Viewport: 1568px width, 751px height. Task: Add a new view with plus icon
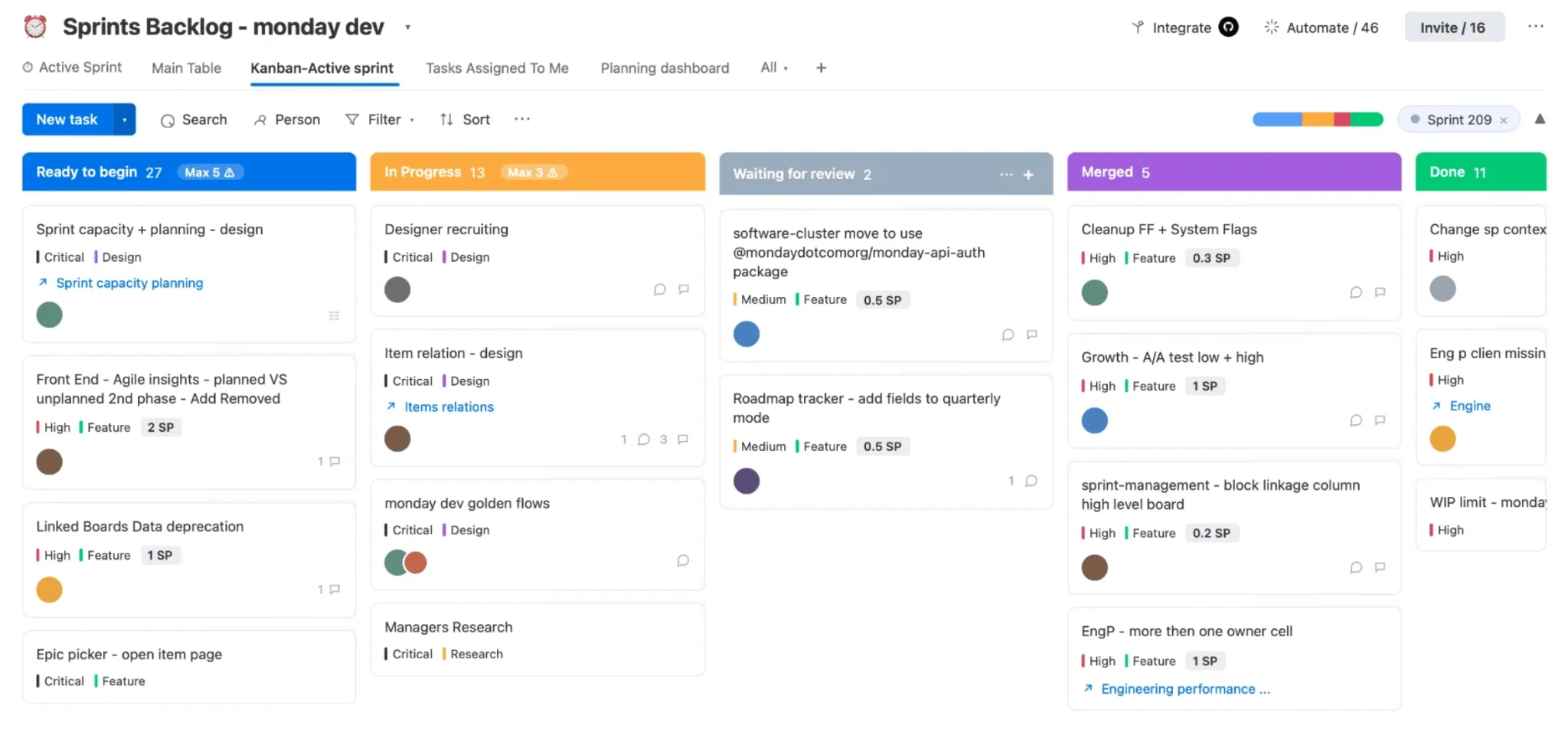(821, 67)
